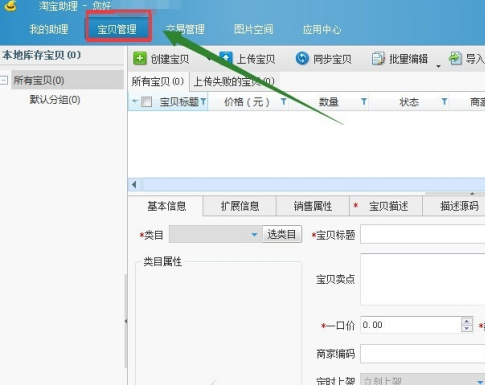Screen dimensions: 485x385
Task: Click the 同步宝贝 sync icon
Action: (x=302, y=59)
